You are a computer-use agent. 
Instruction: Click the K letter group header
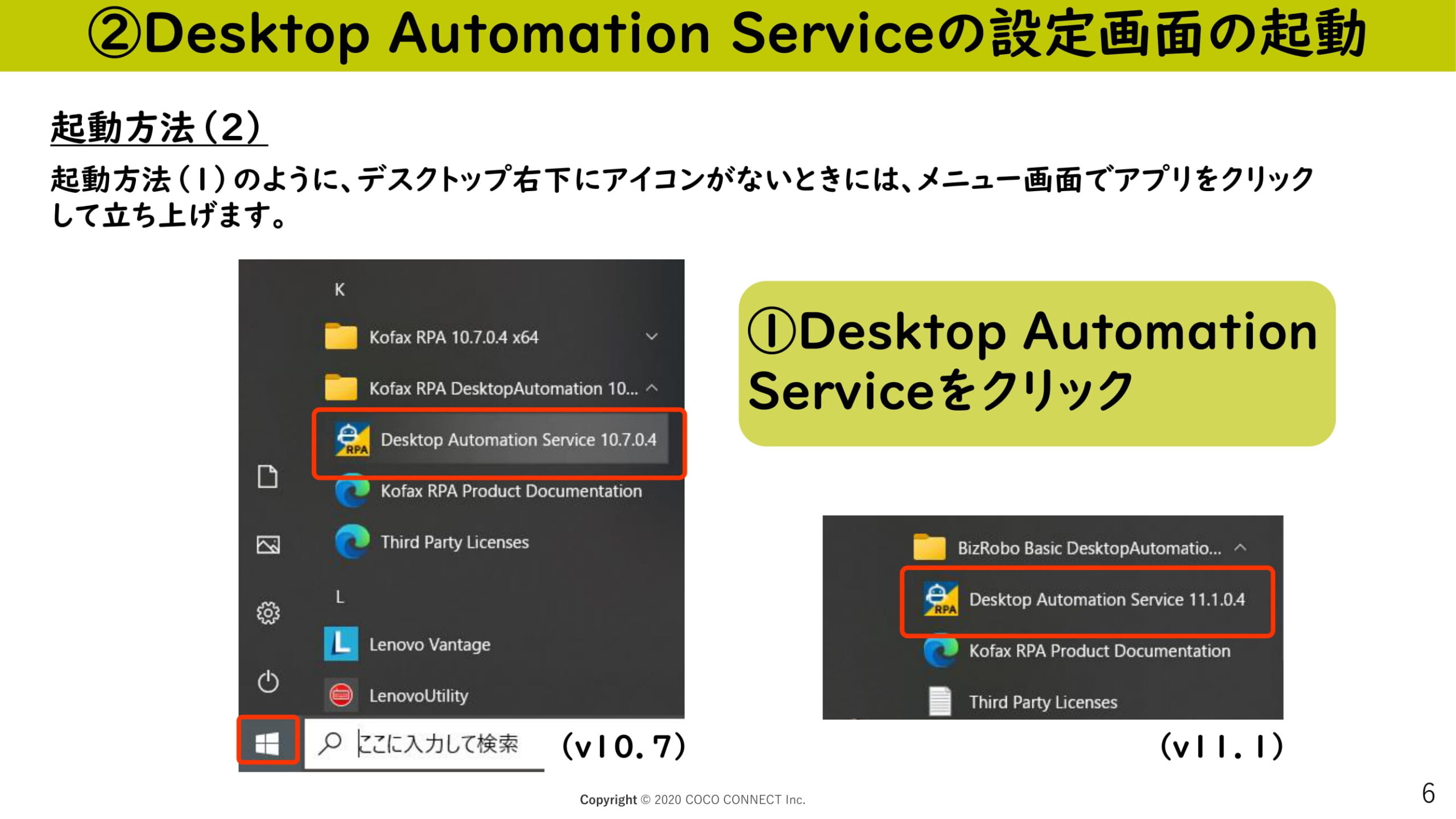340,290
